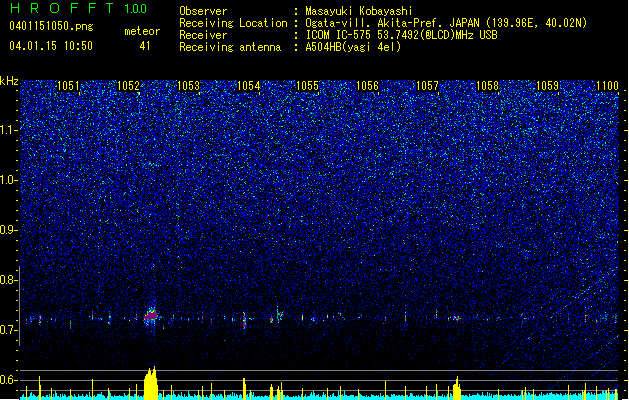
Task: Click the 'meteor' label
Action: click(x=142, y=31)
